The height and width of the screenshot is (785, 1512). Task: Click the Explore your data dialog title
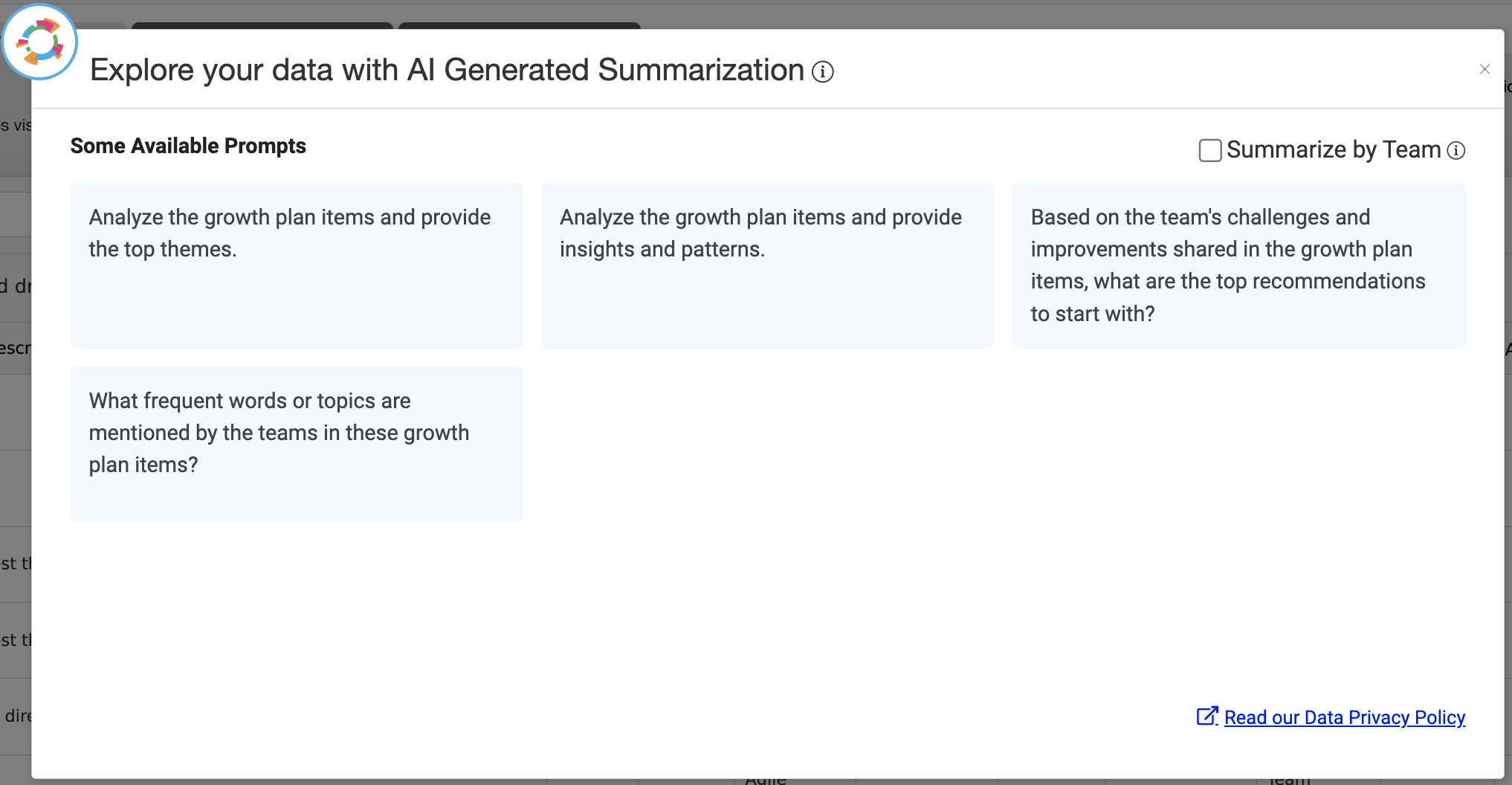pyautogui.click(x=447, y=70)
